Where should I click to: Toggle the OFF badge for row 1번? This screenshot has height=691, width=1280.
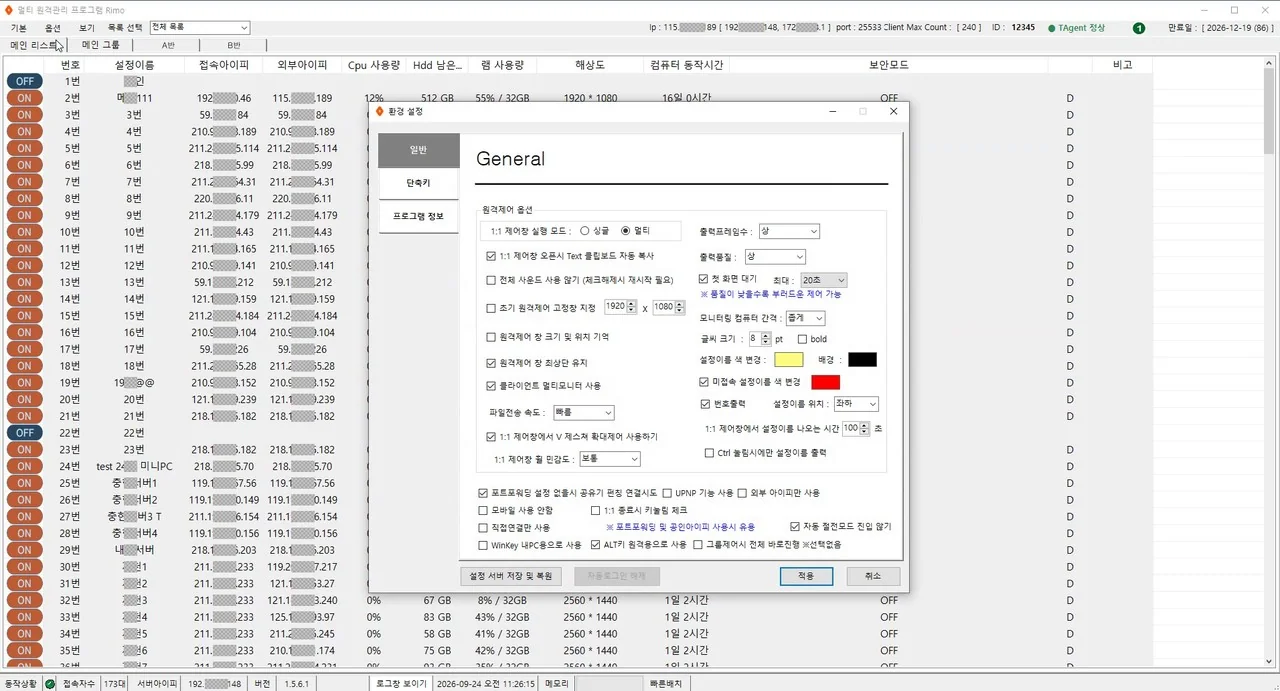24,81
